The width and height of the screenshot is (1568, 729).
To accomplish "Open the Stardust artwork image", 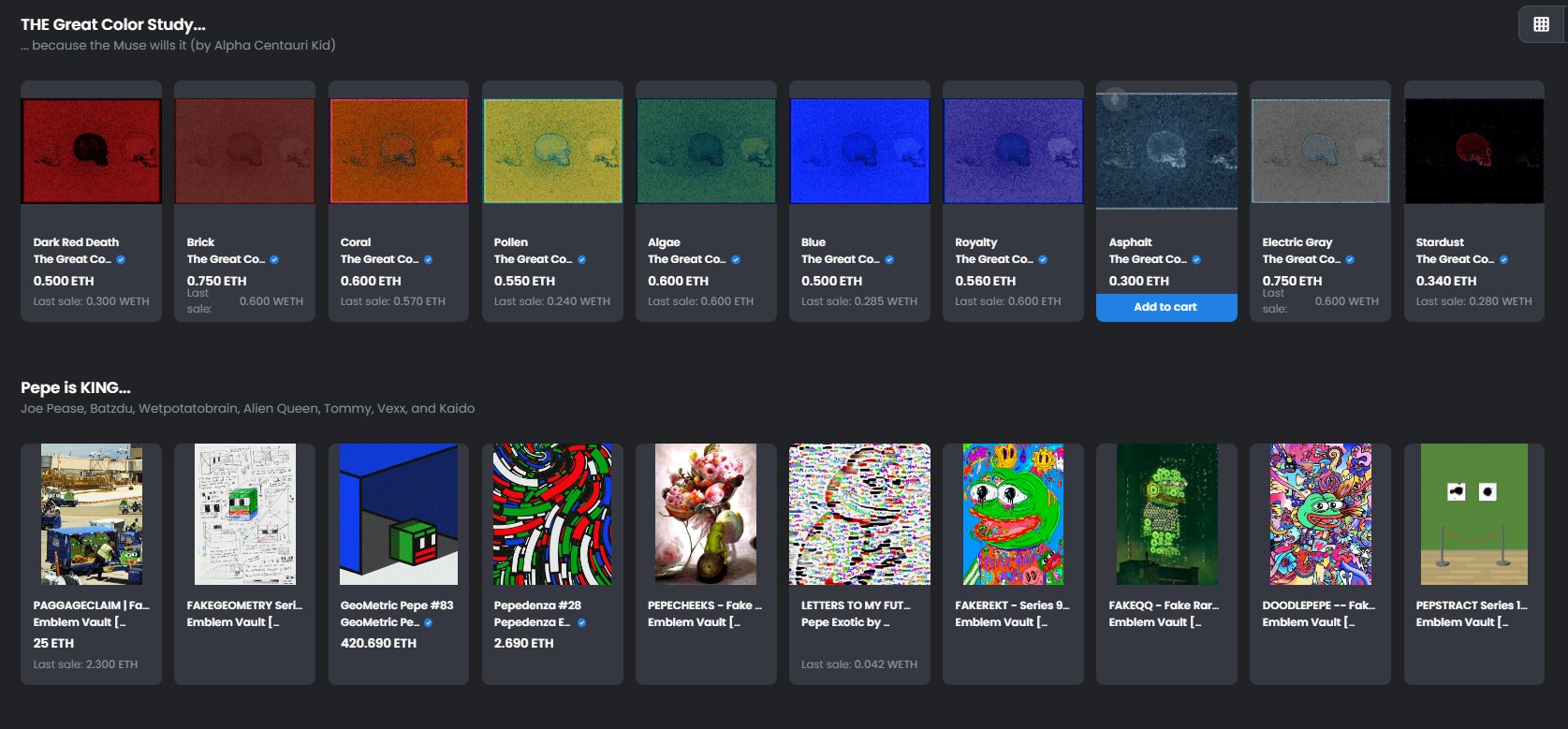I will (1474, 151).
